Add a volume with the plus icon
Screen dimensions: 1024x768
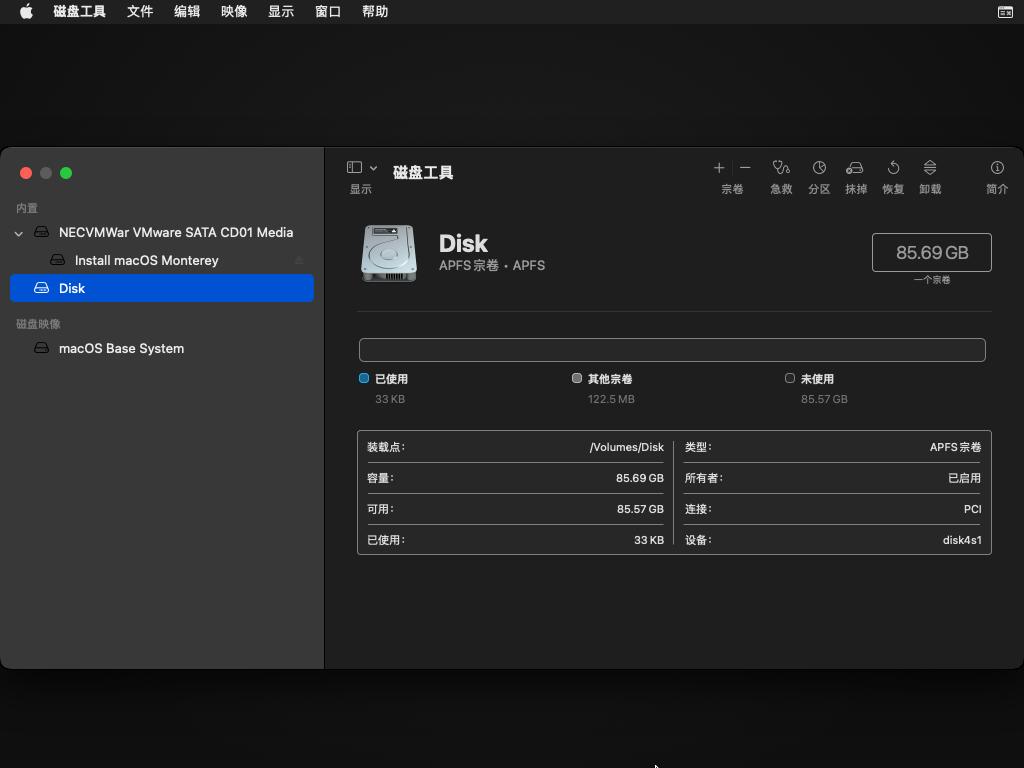click(719, 168)
